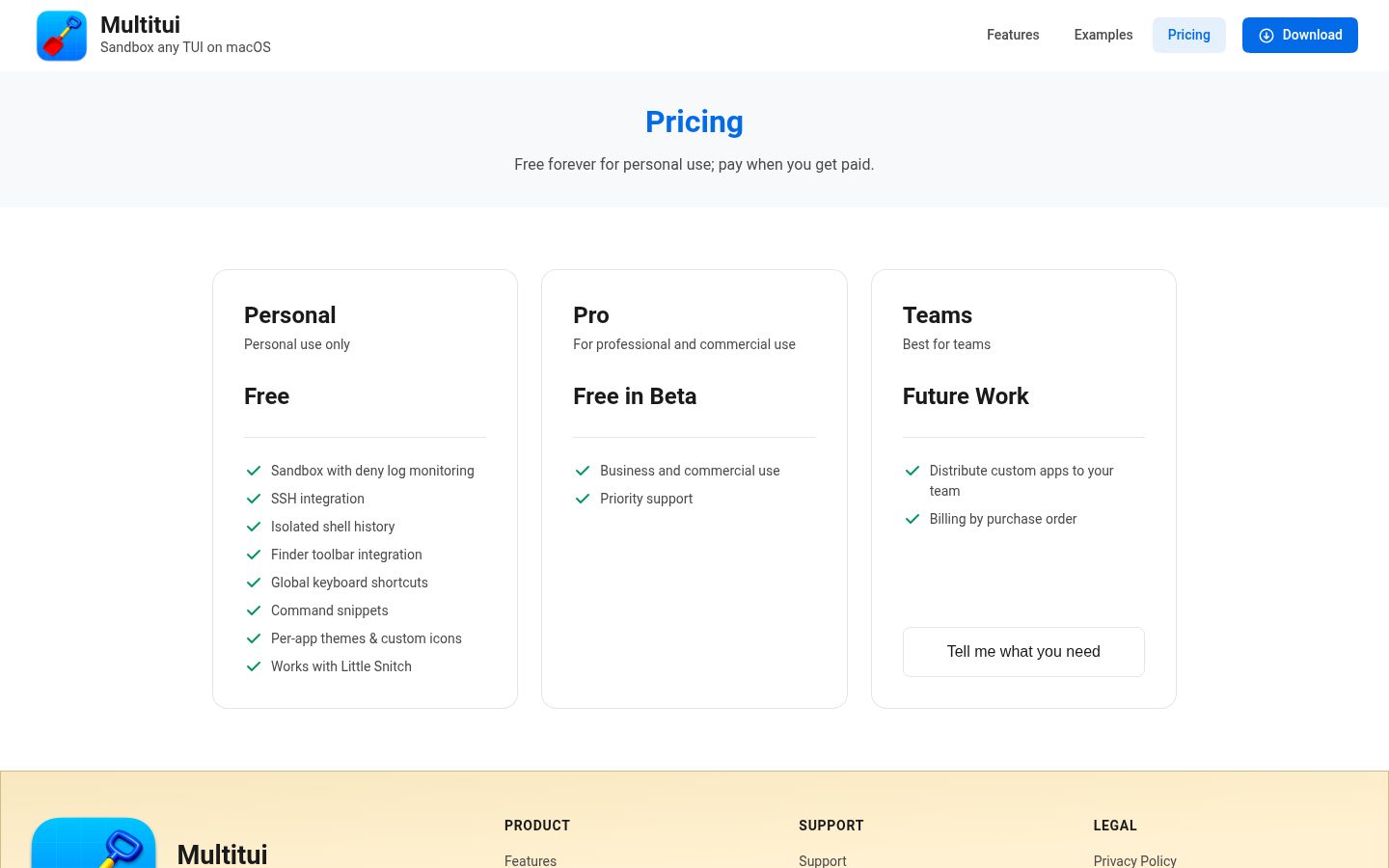Image resolution: width=1389 pixels, height=868 pixels.
Task: Open the Features nav item
Action: 1013,35
